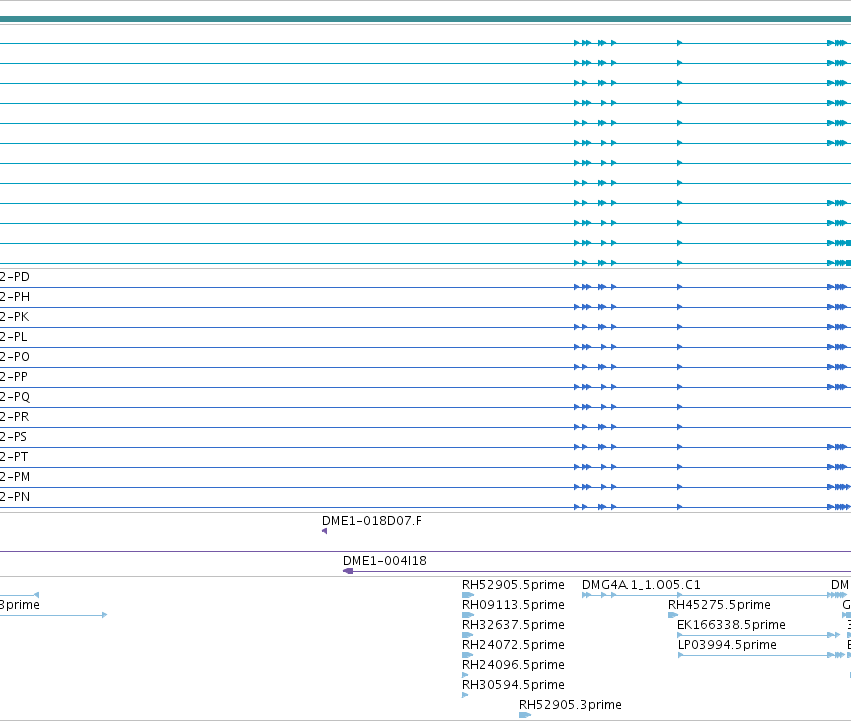Click the 2-PL transcript label
Image resolution: width=851 pixels, height=721 pixels.
point(14,337)
